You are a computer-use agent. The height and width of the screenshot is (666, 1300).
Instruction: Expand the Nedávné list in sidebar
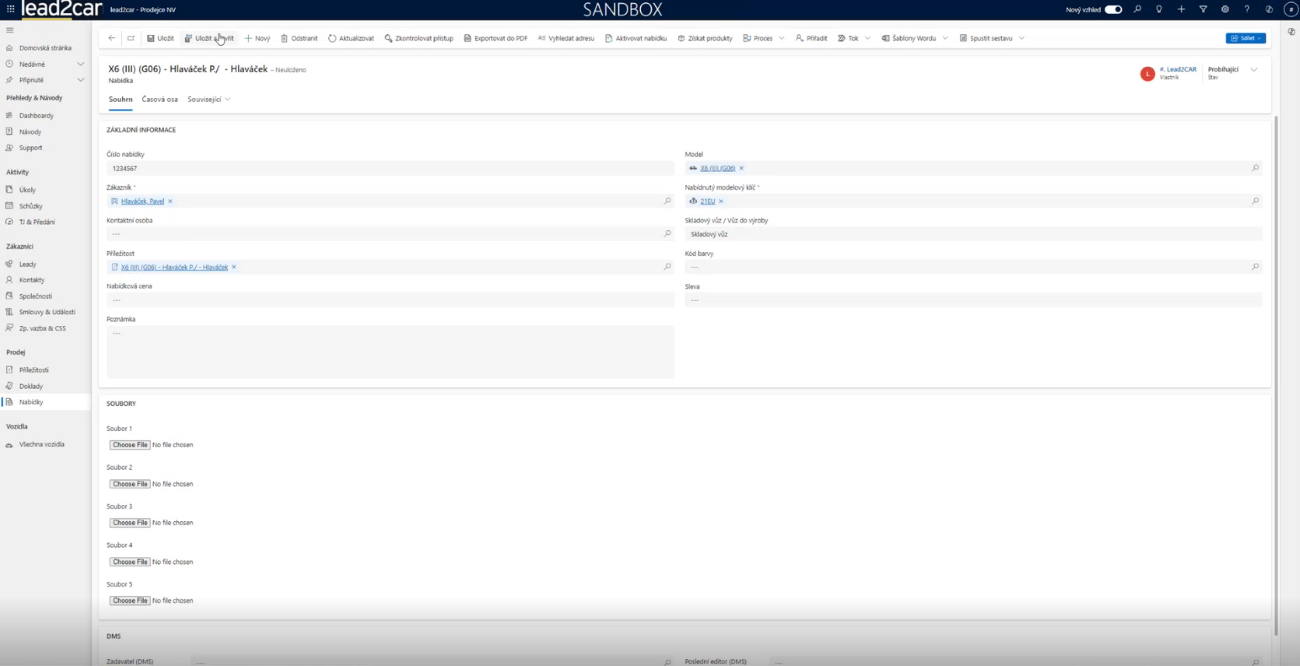tap(81, 64)
